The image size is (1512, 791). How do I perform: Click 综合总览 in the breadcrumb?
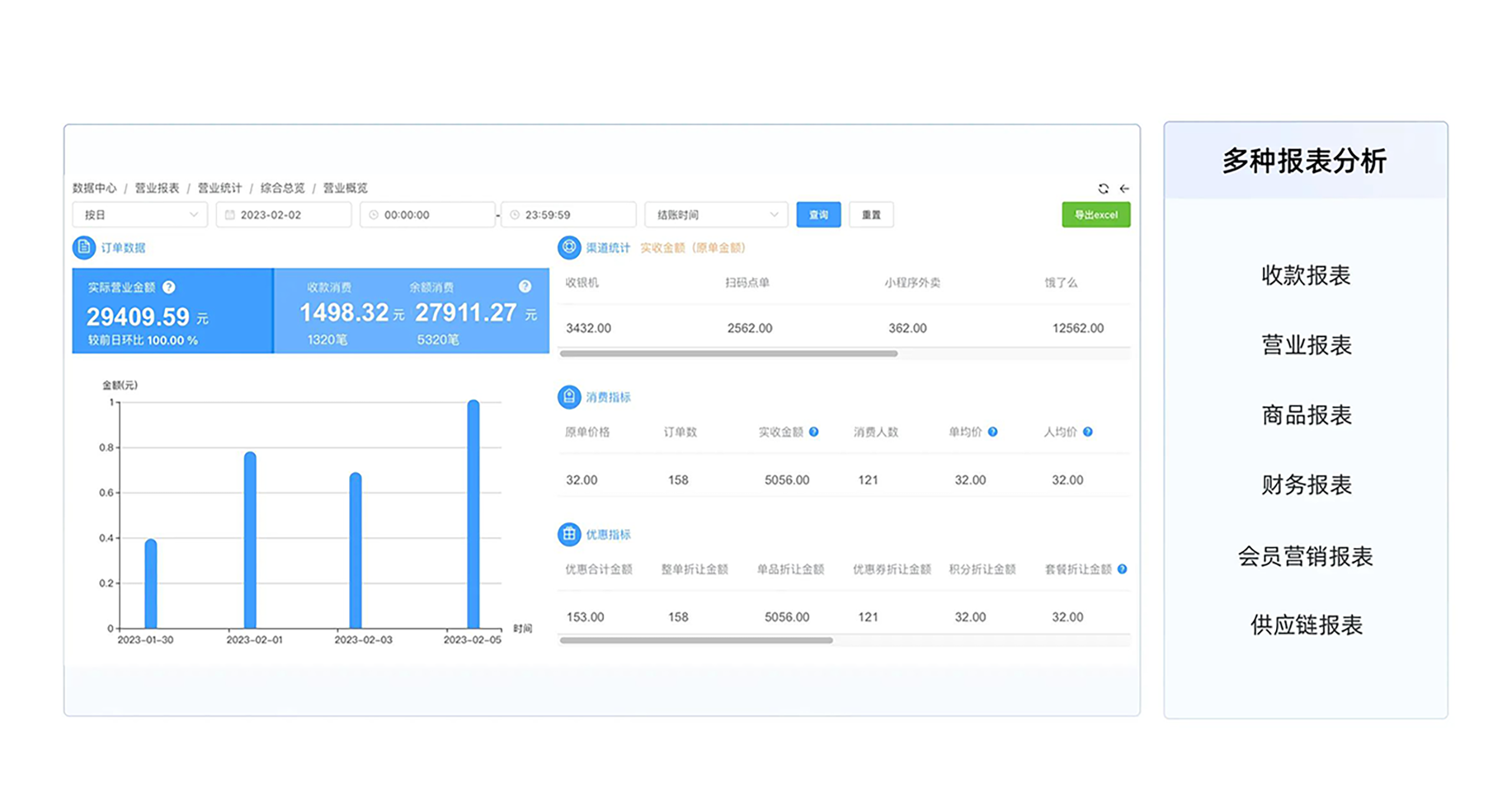(x=282, y=188)
